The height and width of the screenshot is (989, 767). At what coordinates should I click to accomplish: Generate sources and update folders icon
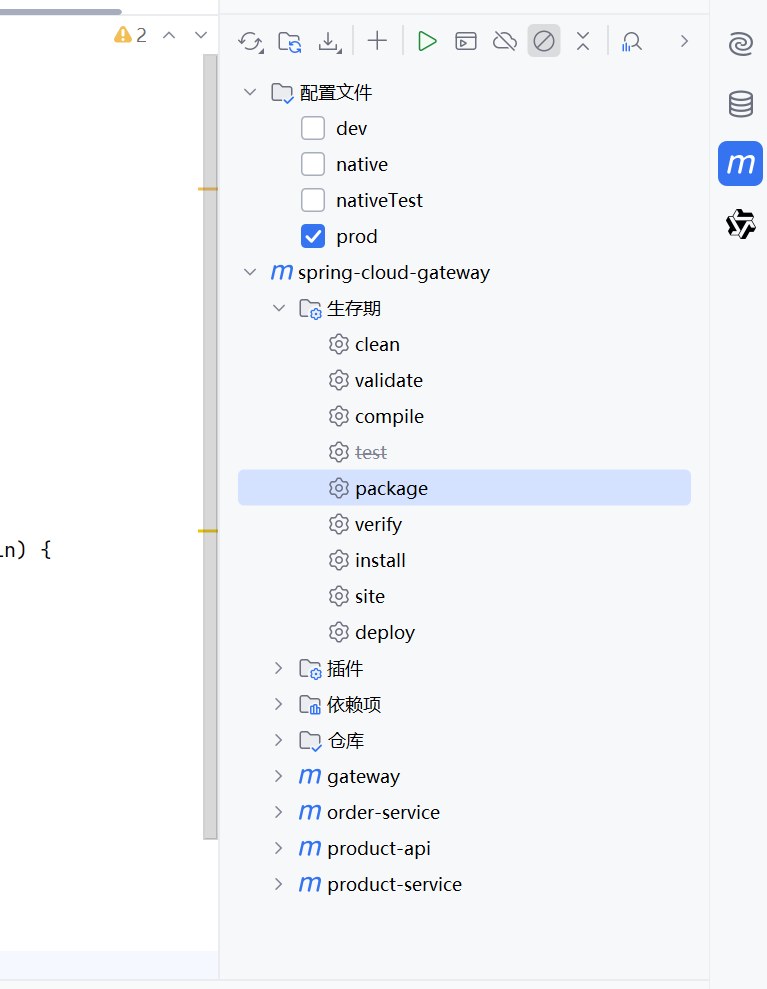(x=290, y=42)
